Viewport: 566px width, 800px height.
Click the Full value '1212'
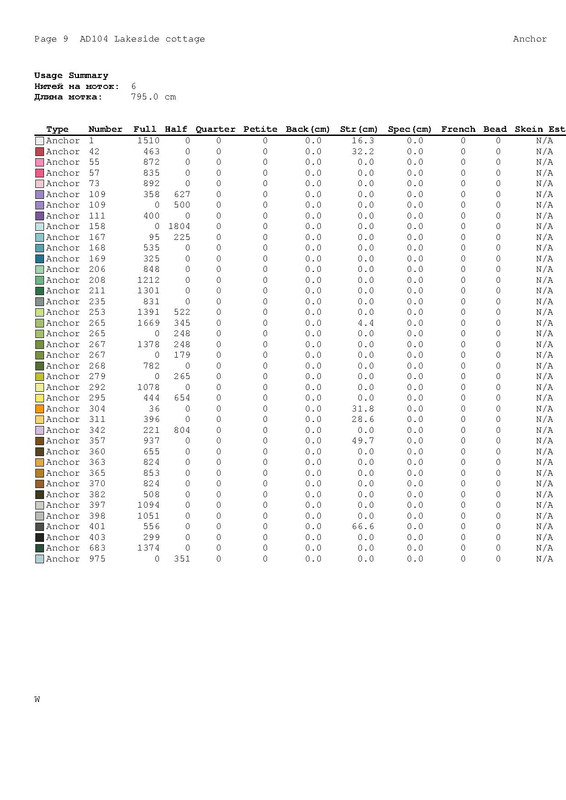pos(149,280)
